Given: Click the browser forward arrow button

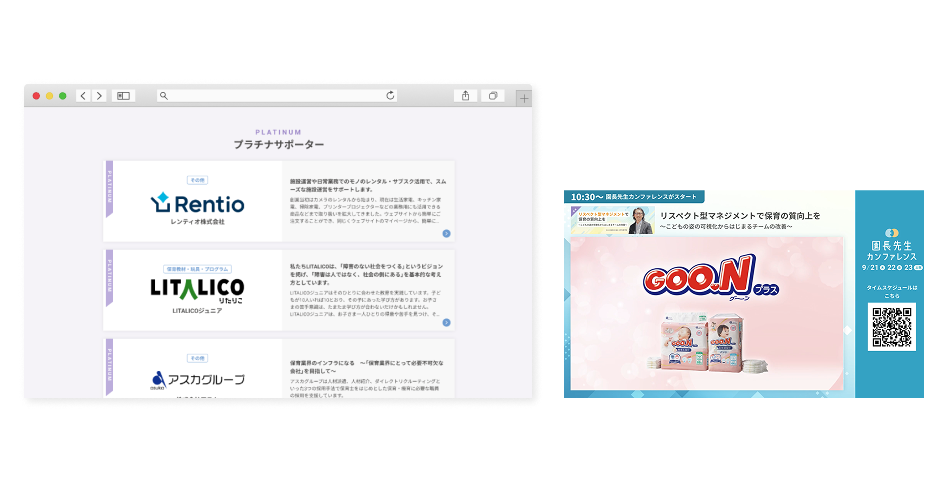Looking at the screenshot, I should (98, 96).
